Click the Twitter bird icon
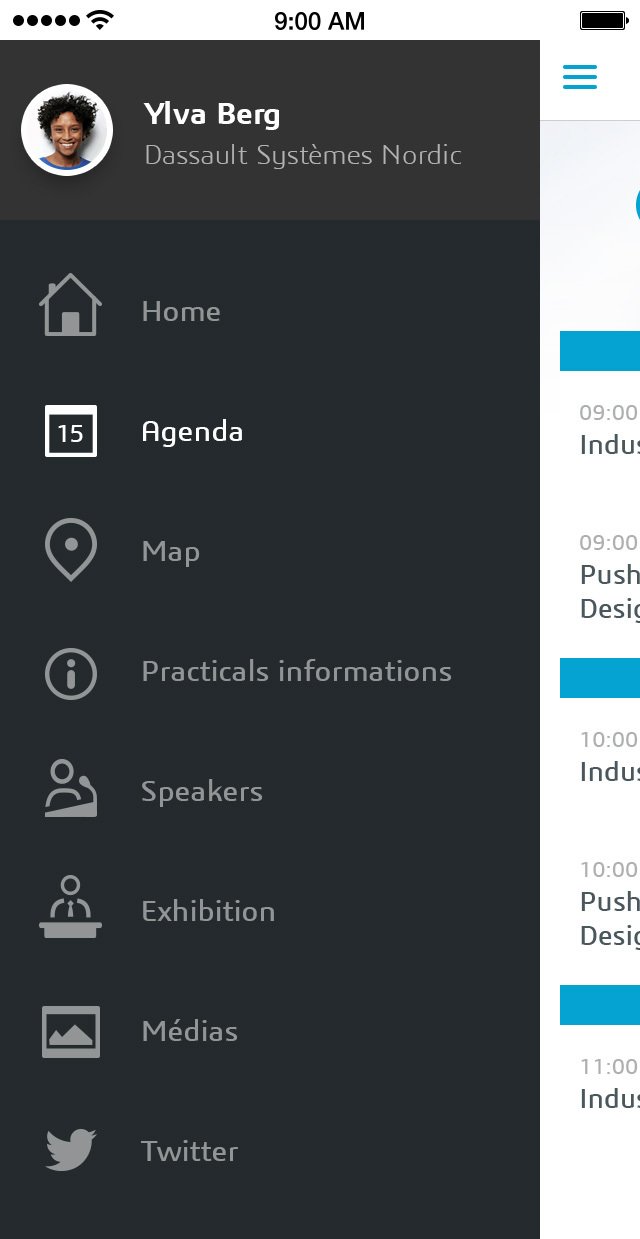 [70, 1150]
